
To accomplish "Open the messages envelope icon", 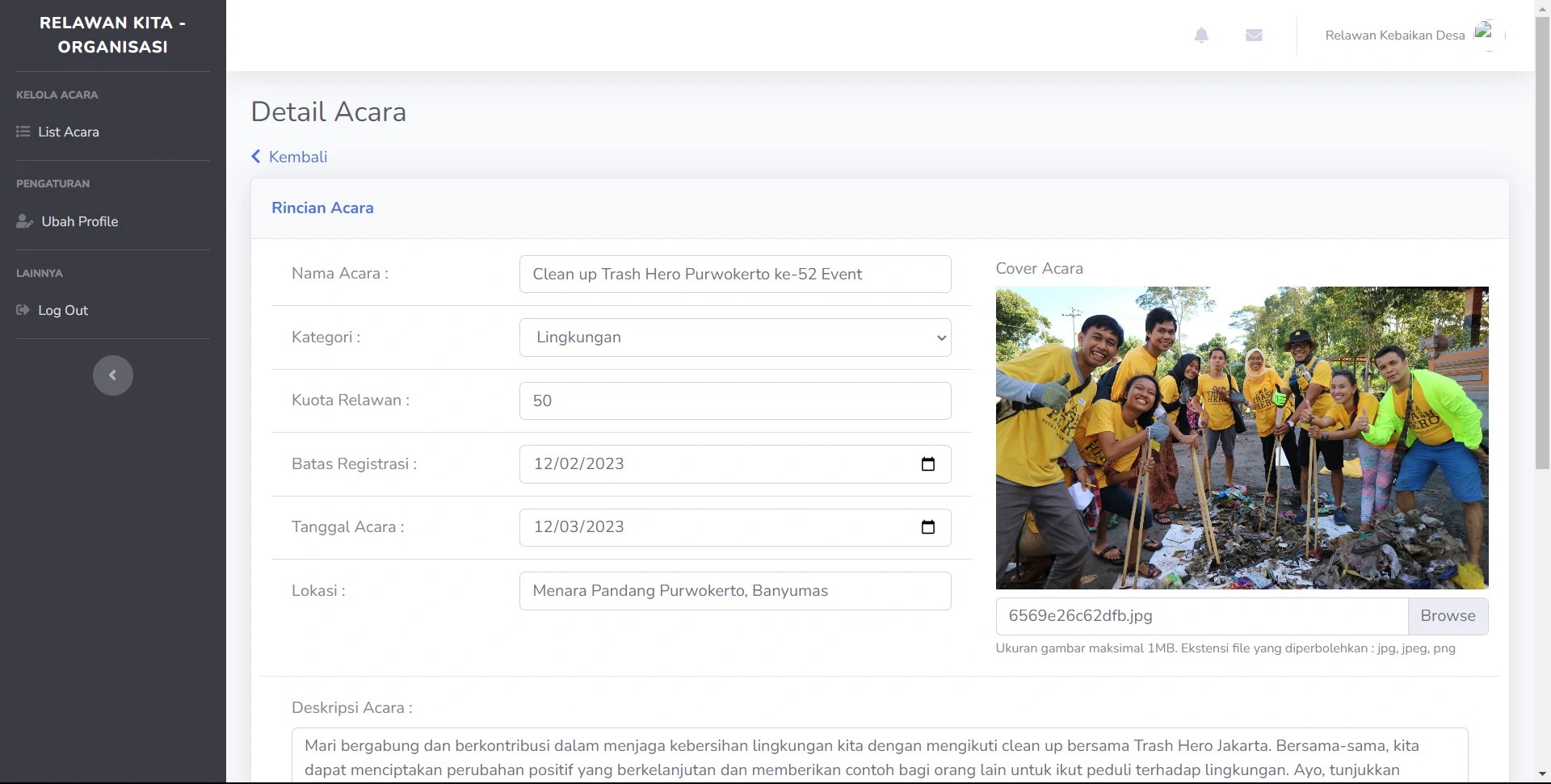I will point(1254,35).
